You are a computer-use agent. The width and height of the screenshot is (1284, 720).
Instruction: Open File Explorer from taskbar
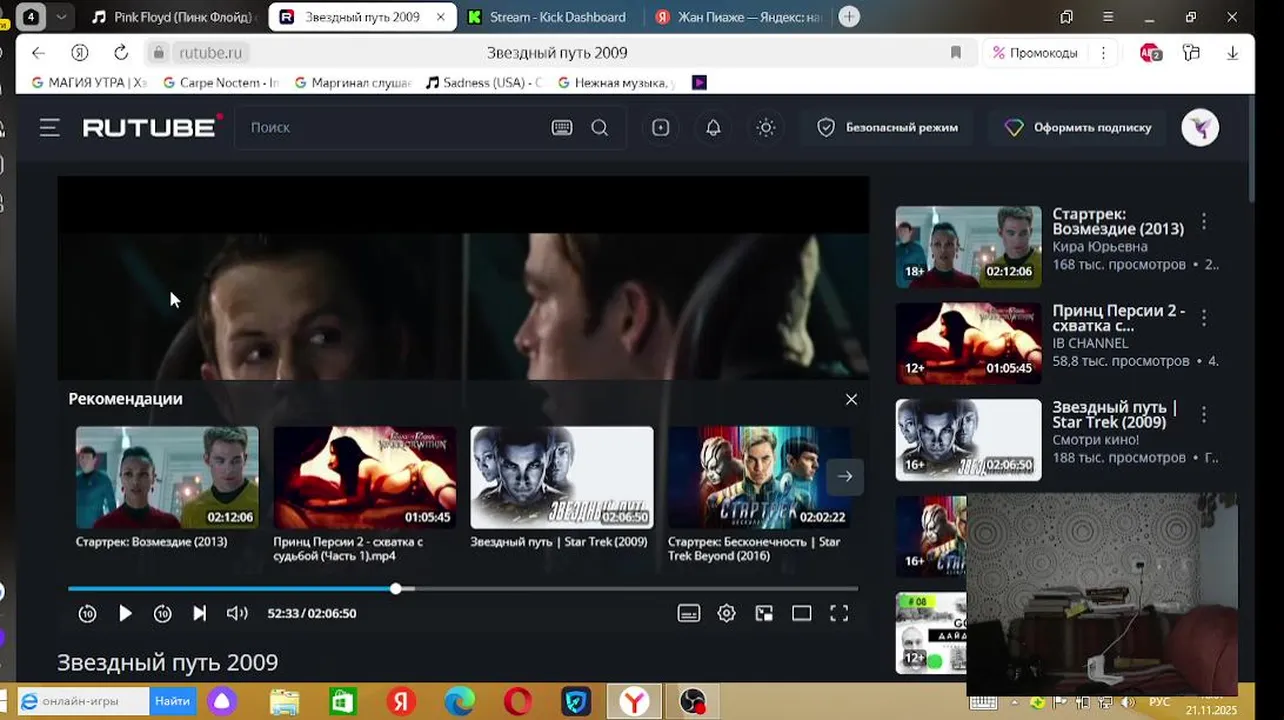[284, 702]
